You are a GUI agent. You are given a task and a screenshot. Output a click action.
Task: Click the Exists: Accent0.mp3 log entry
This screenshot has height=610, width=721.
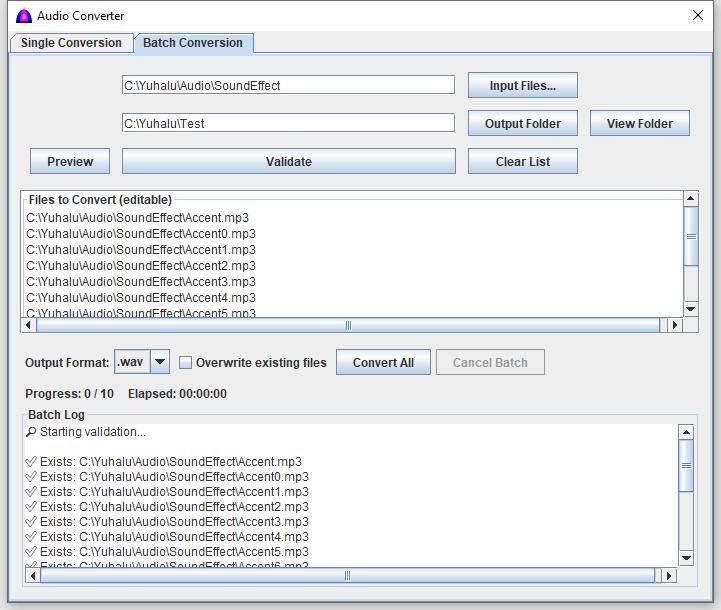[167, 477]
